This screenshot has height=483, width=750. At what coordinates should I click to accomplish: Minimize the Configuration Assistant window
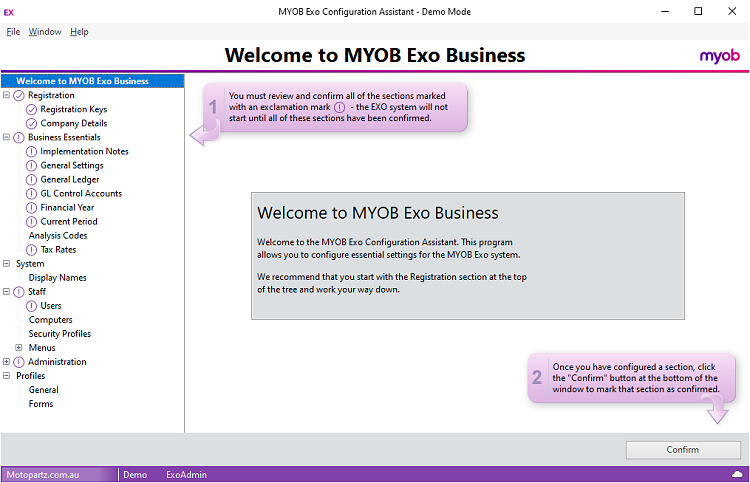665,11
